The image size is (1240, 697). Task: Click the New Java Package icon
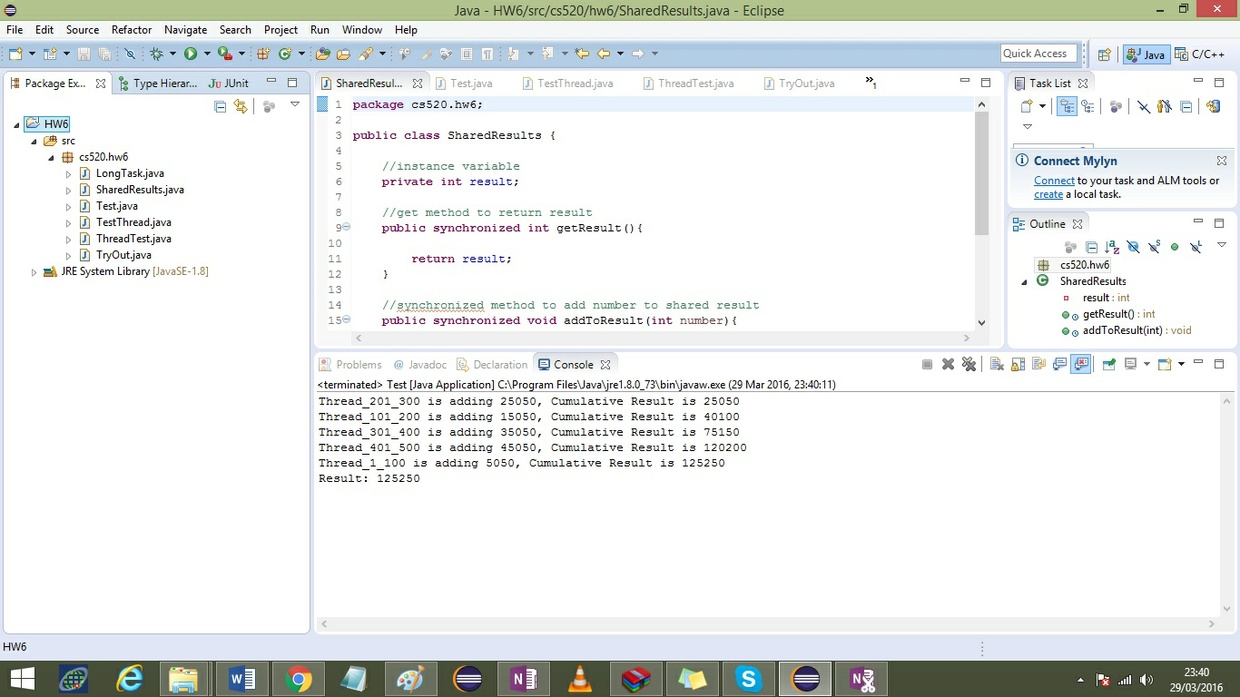(264, 53)
